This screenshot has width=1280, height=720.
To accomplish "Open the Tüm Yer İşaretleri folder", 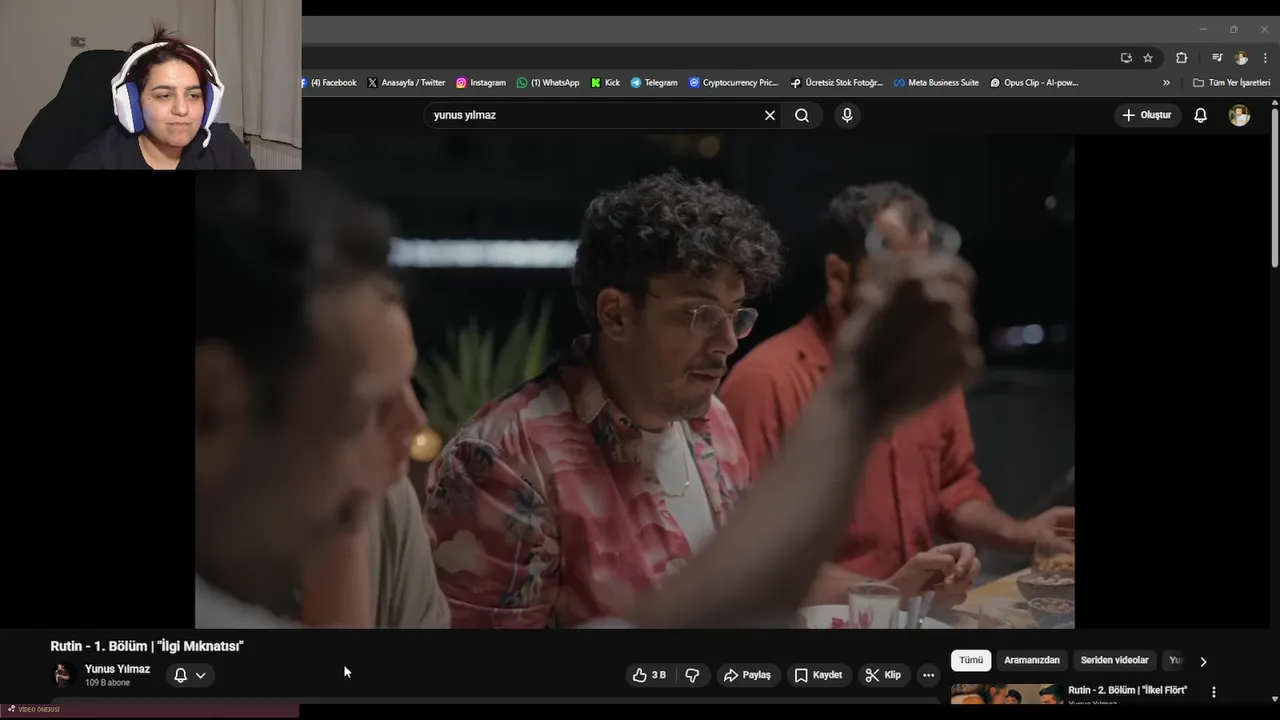I will (x=1231, y=83).
